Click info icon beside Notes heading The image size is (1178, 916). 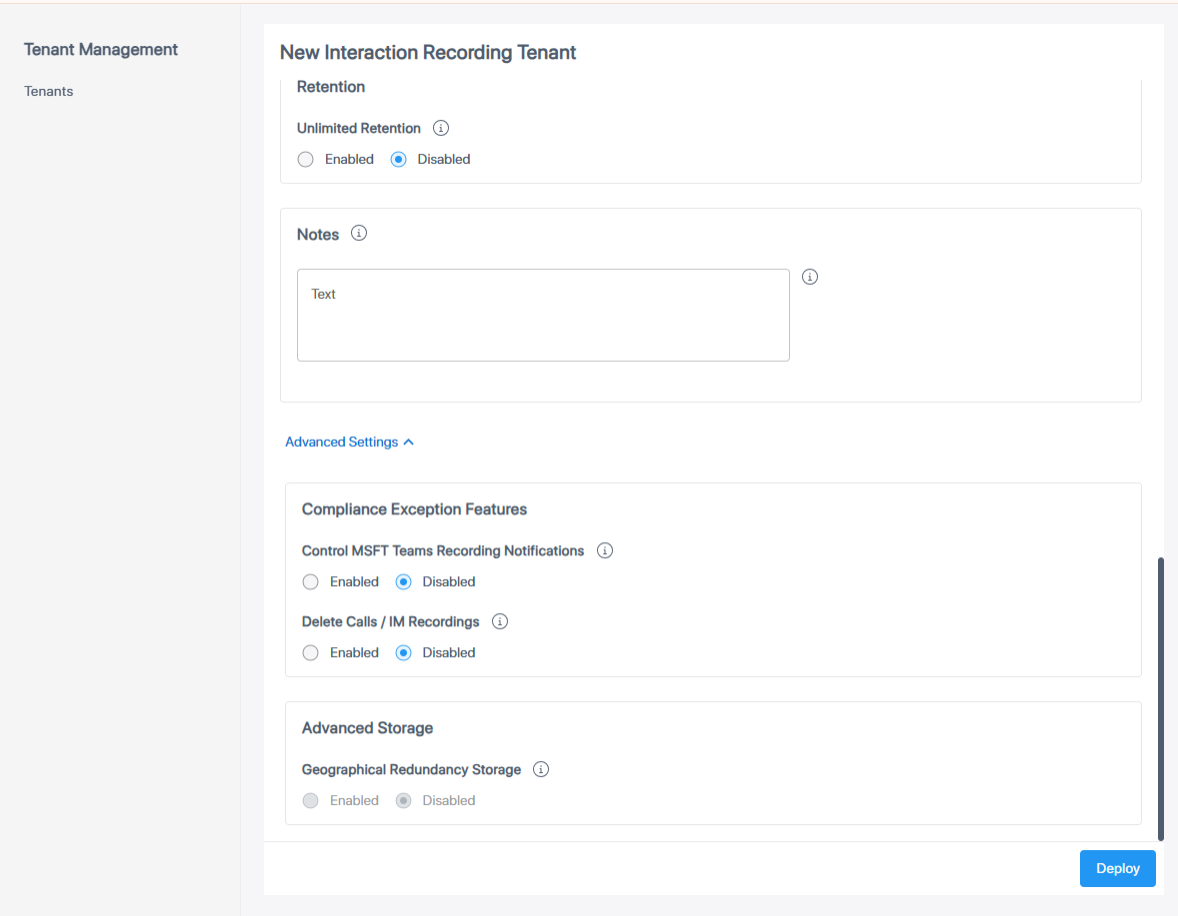(359, 233)
